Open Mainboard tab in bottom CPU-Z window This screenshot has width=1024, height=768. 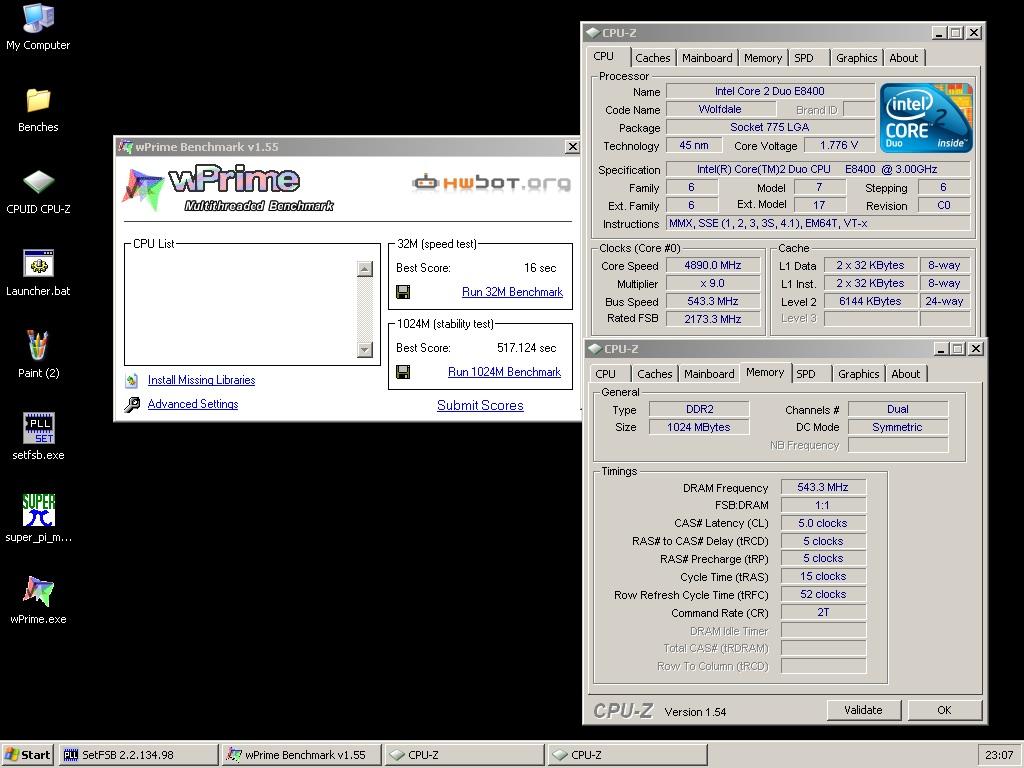pyautogui.click(x=709, y=374)
